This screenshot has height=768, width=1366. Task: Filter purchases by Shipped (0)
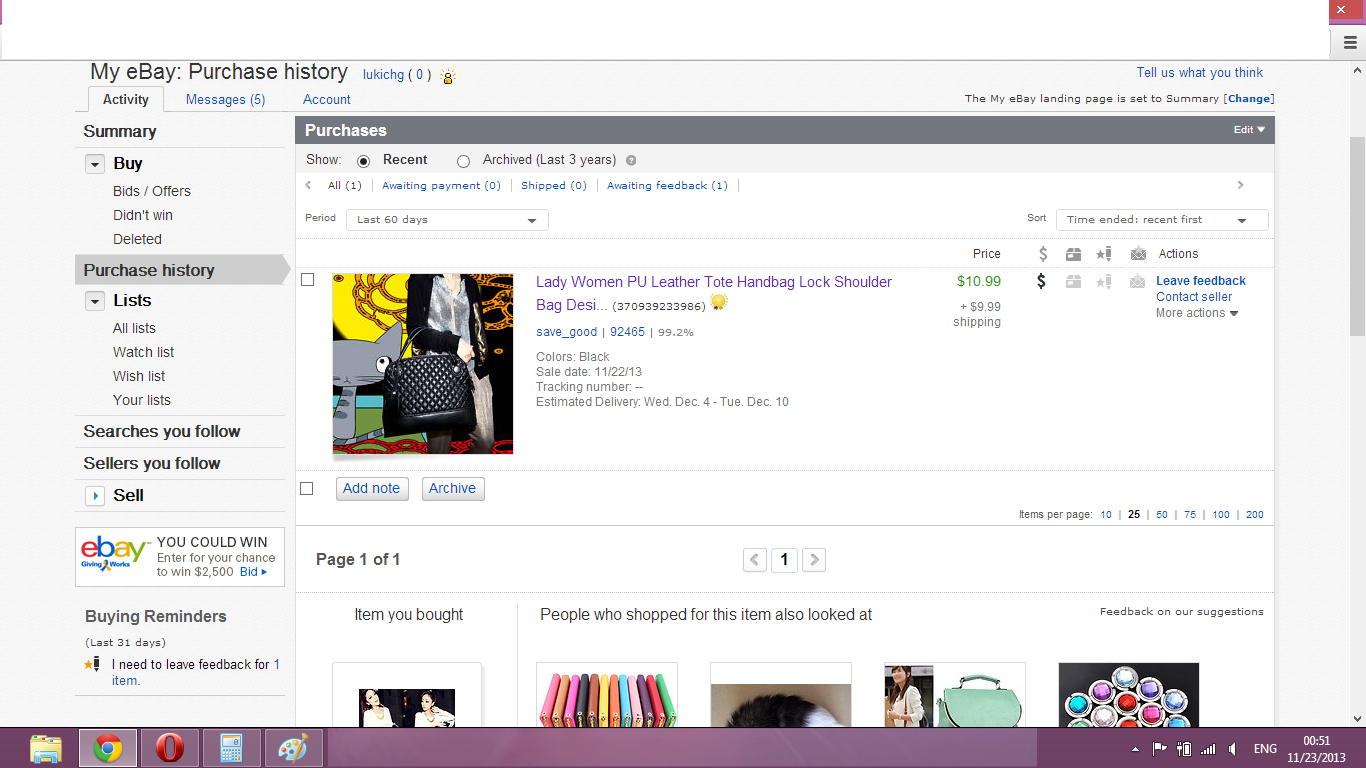(554, 185)
